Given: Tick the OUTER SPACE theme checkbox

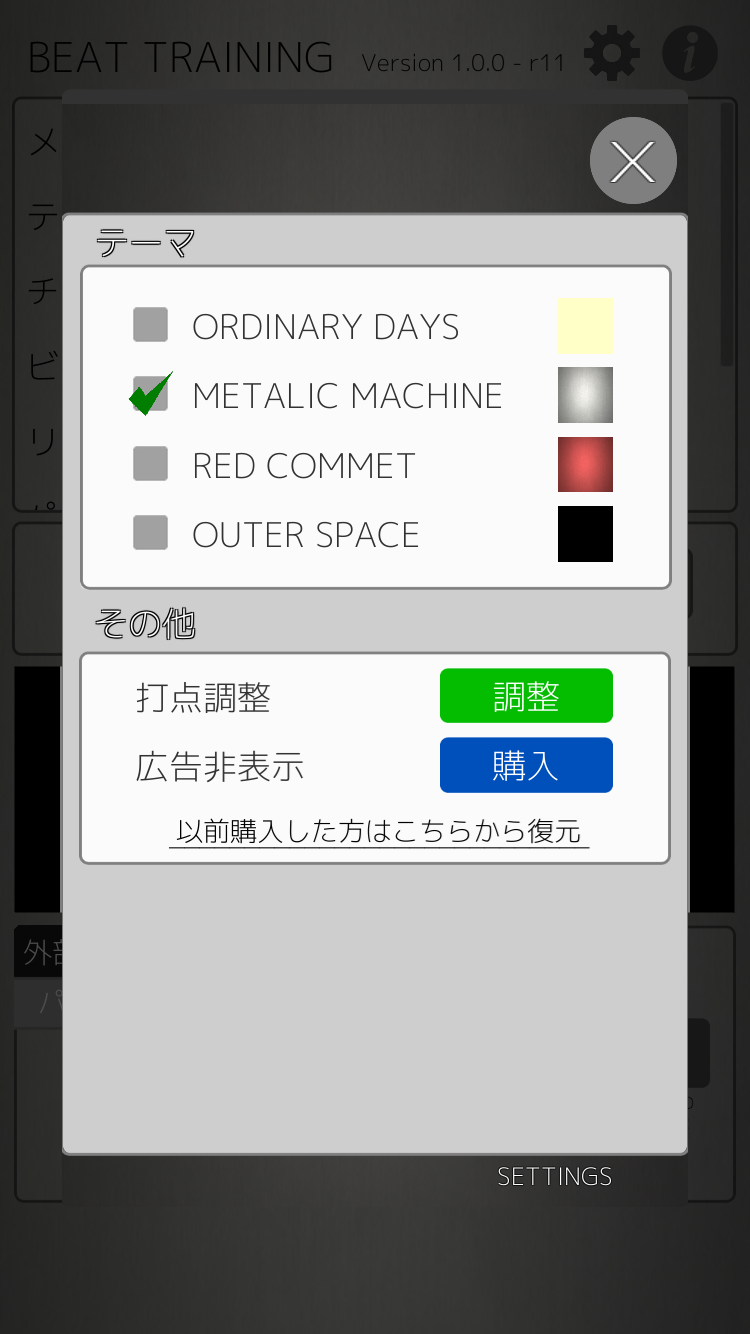Looking at the screenshot, I should tap(151, 533).
